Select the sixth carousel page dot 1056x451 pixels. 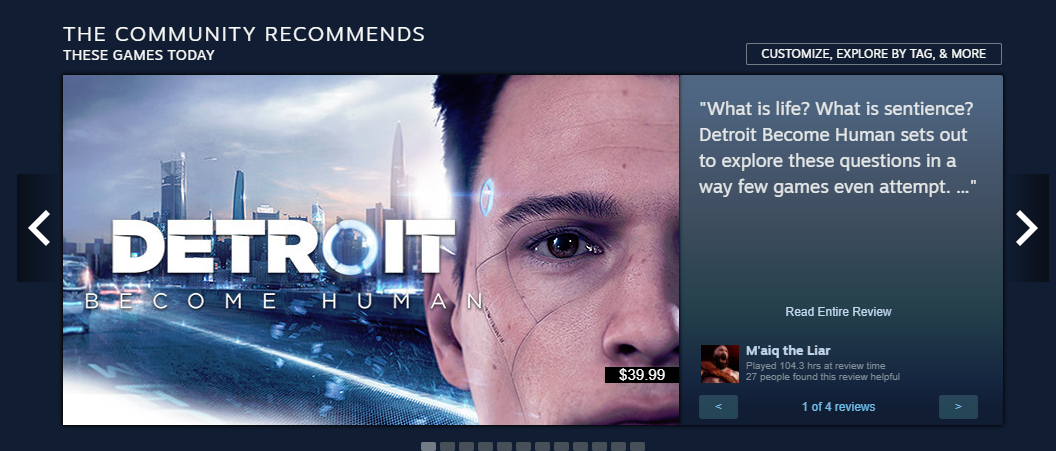[523, 447]
